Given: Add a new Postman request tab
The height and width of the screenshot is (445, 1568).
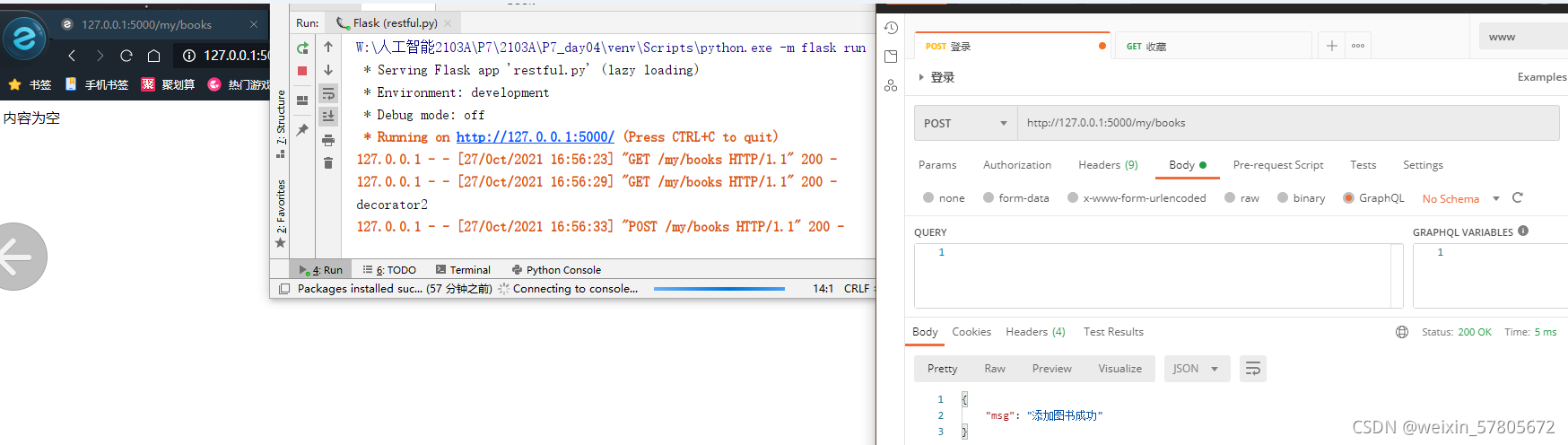Looking at the screenshot, I should (1332, 46).
